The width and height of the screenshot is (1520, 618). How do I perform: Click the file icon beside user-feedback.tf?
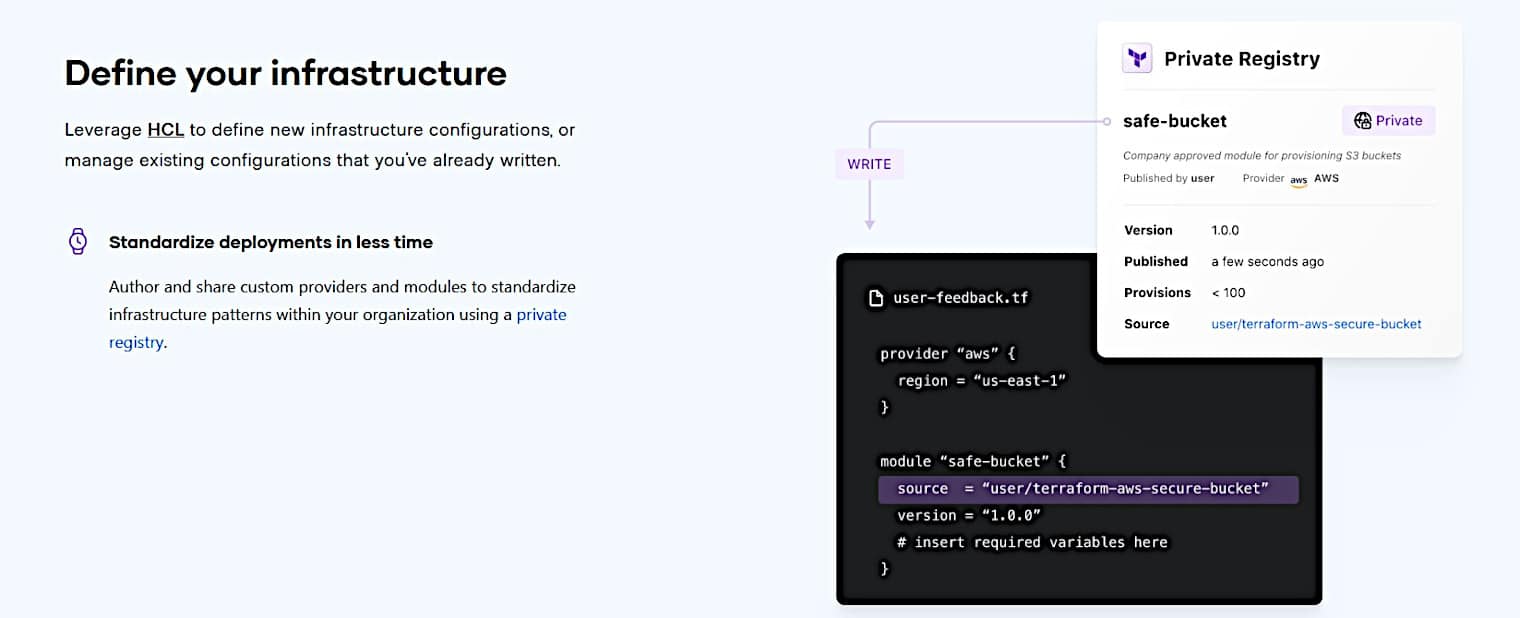pos(876,298)
